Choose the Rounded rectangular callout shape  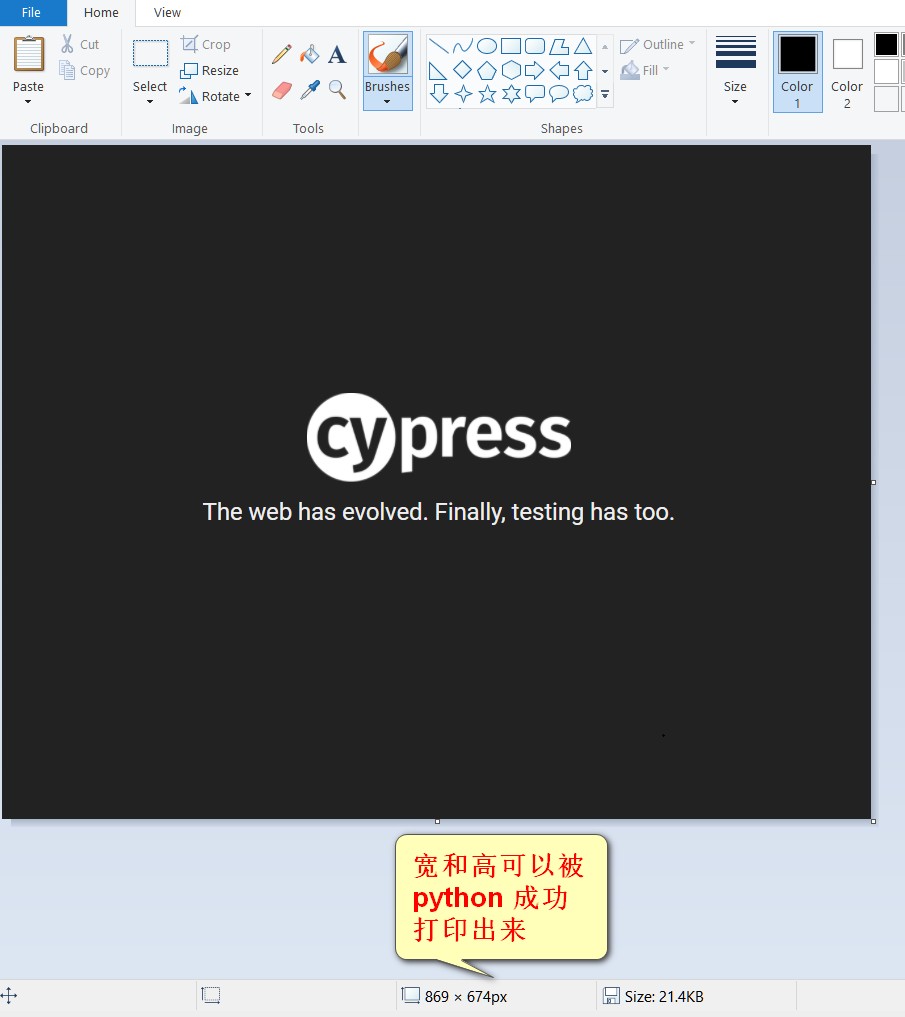[535, 94]
